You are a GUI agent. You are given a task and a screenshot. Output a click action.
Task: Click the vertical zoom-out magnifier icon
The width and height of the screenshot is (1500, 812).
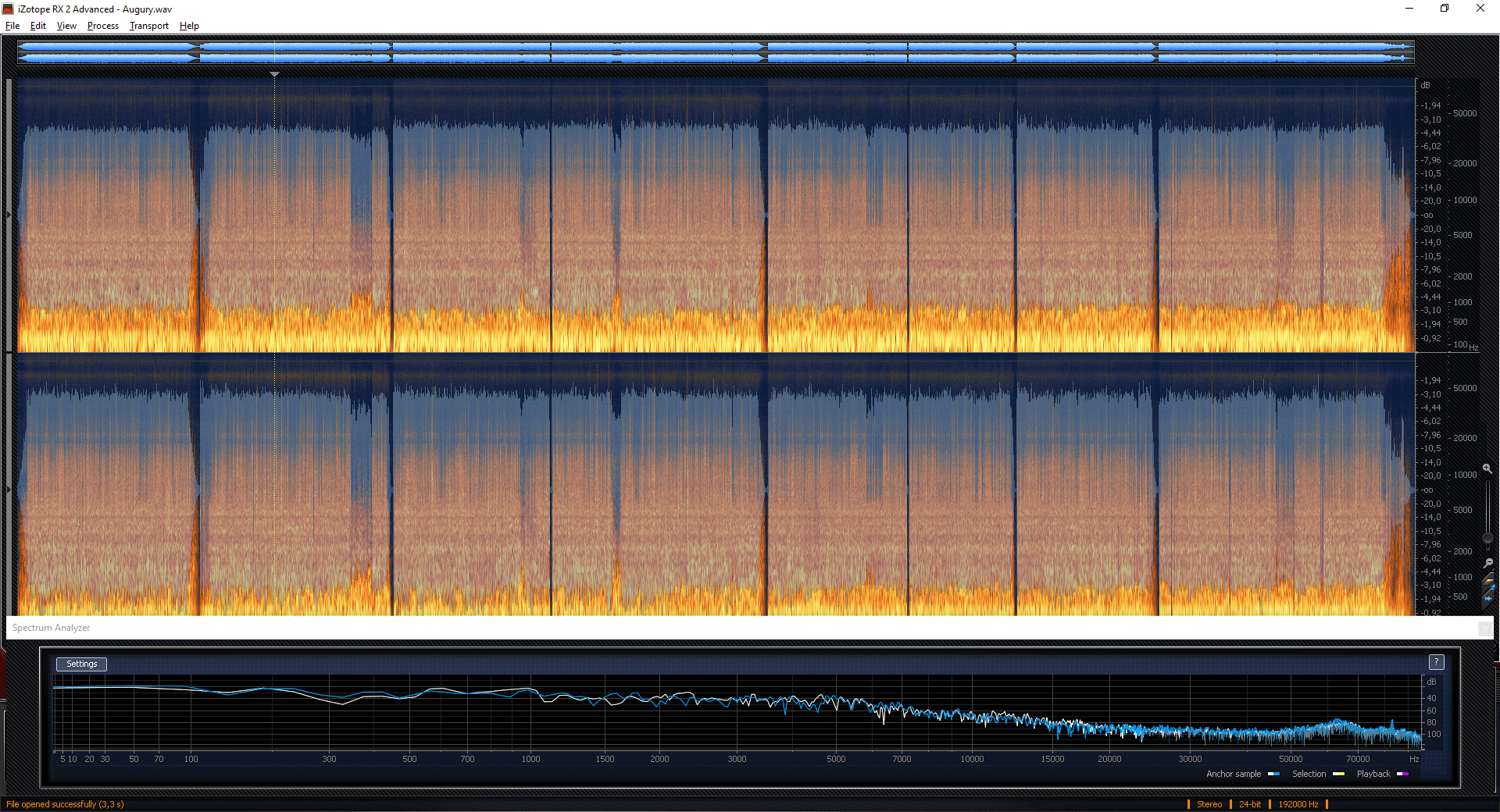pos(1488,563)
